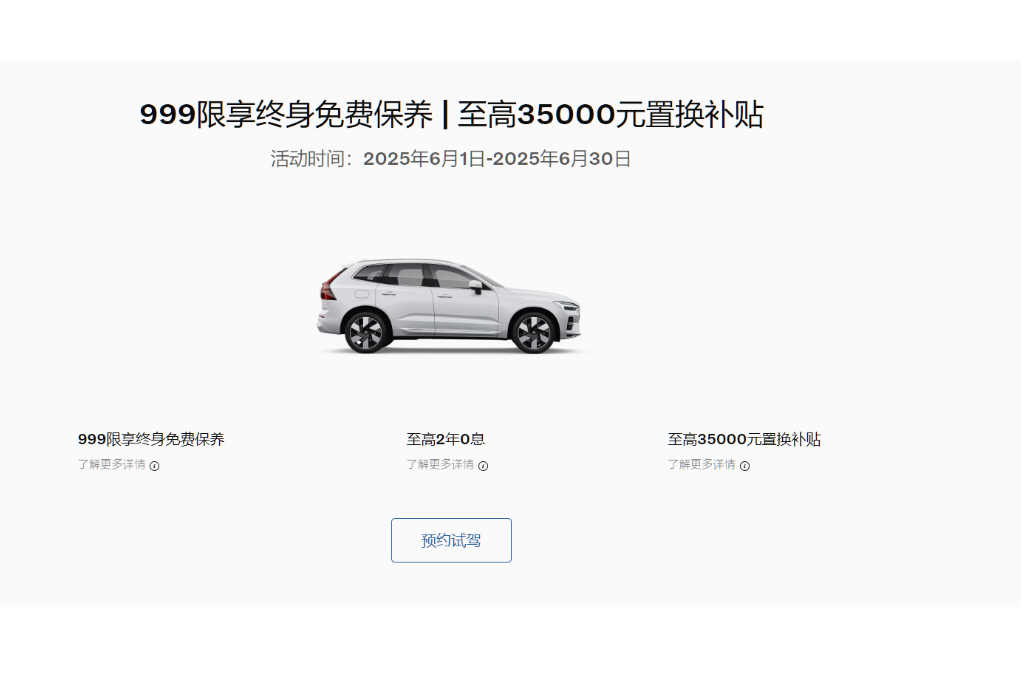Click 至高35000元置换补贴 in the main headline
This screenshot has height=683, width=1024.
coord(610,114)
